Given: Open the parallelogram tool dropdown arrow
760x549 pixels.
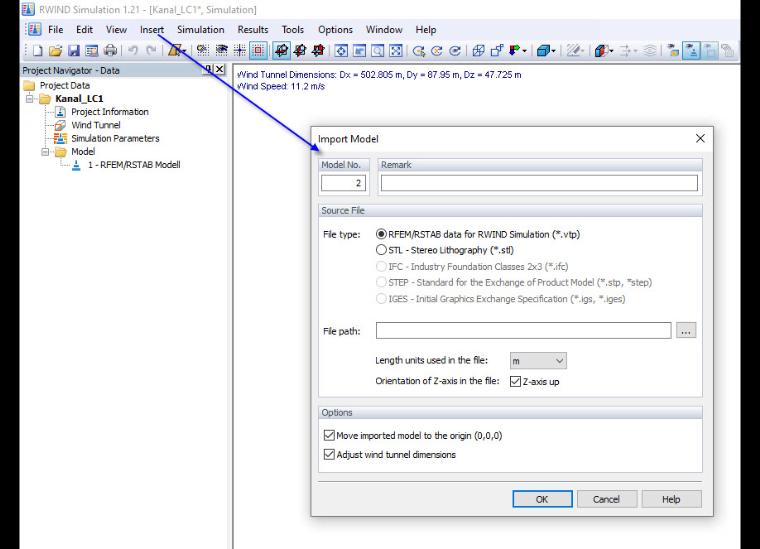Looking at the screenshot, I should coord(185,51).
